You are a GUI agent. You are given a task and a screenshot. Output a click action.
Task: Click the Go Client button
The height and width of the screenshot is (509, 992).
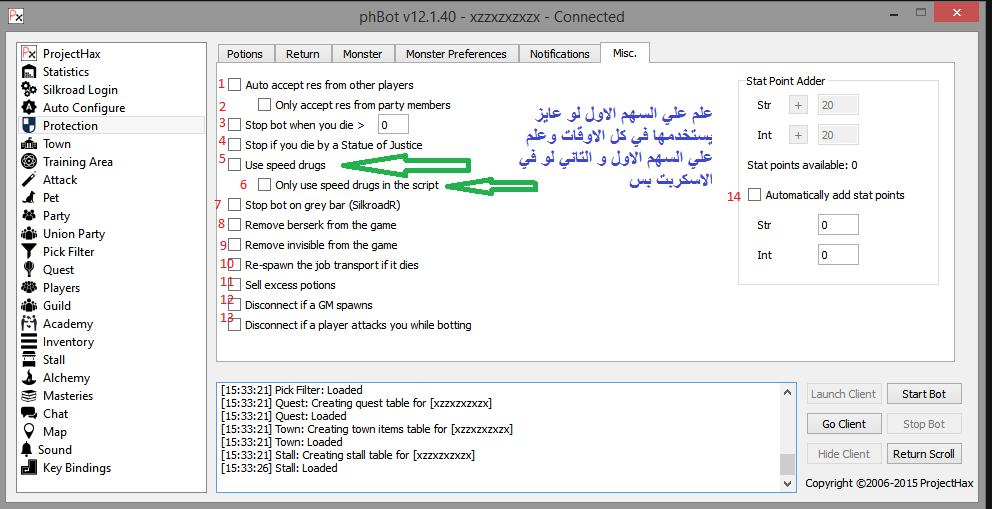tap(844, 424)
